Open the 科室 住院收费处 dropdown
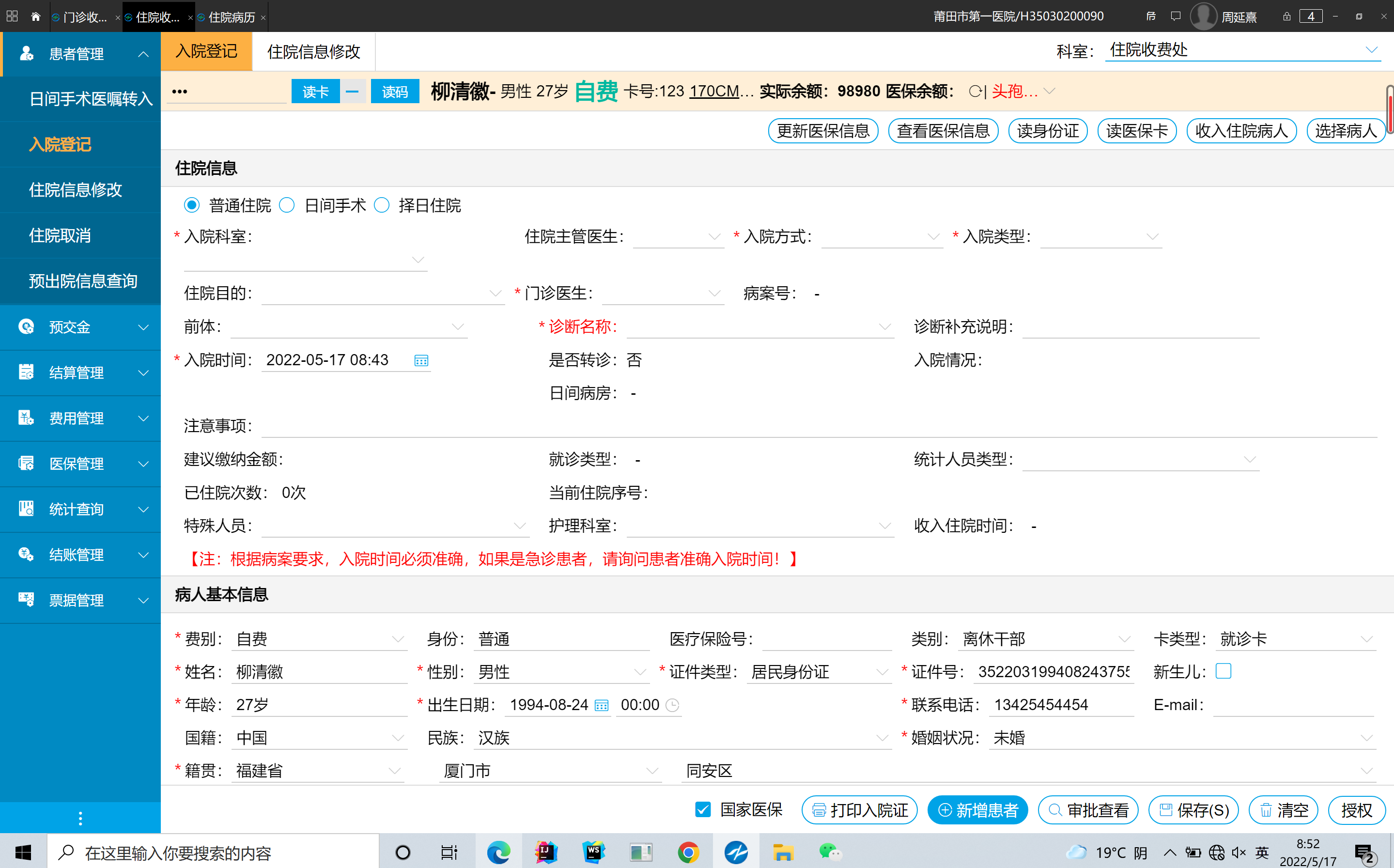The height and width of the screenshot is (868, 1394). 1242,50
